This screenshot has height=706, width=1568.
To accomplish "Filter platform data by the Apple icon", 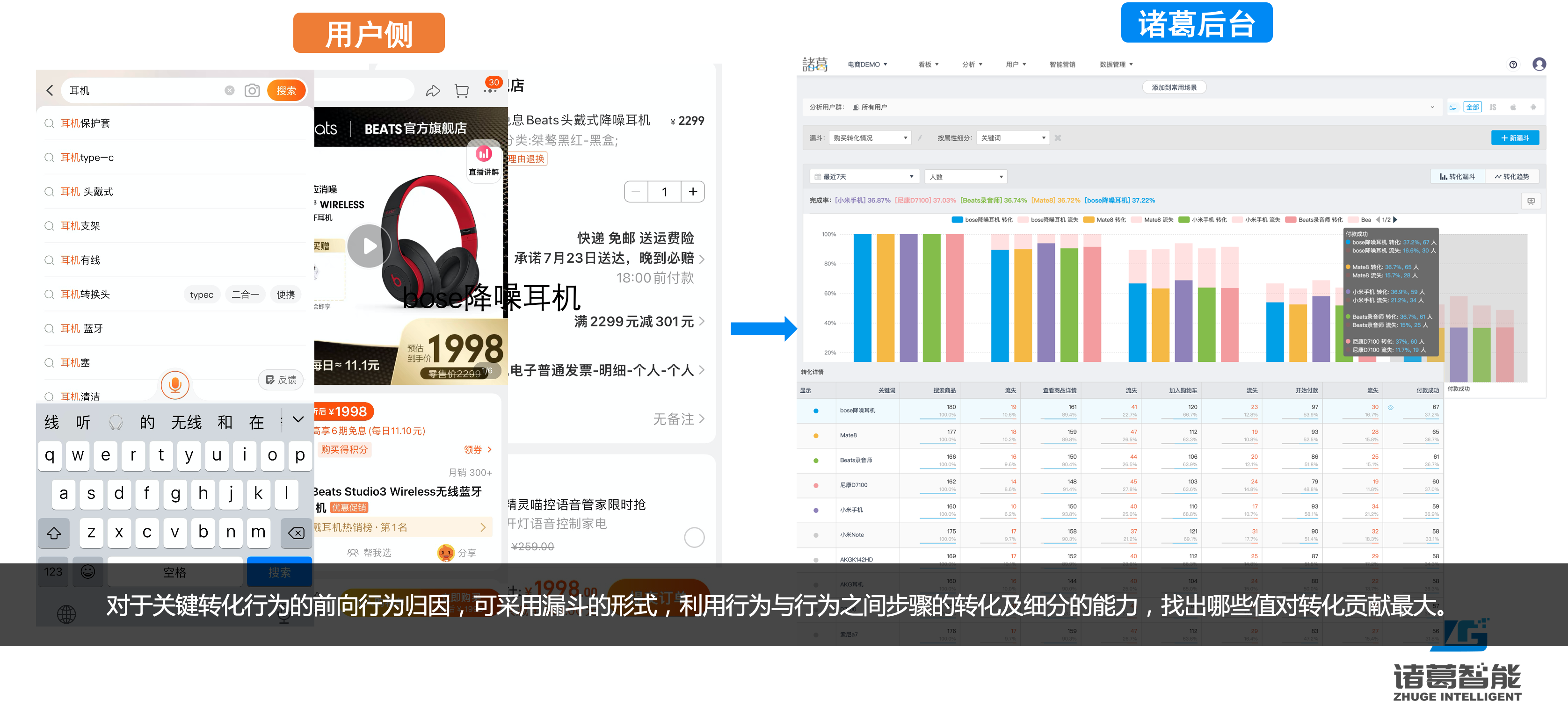I will pyautogui.click(x=1514, y=107).
